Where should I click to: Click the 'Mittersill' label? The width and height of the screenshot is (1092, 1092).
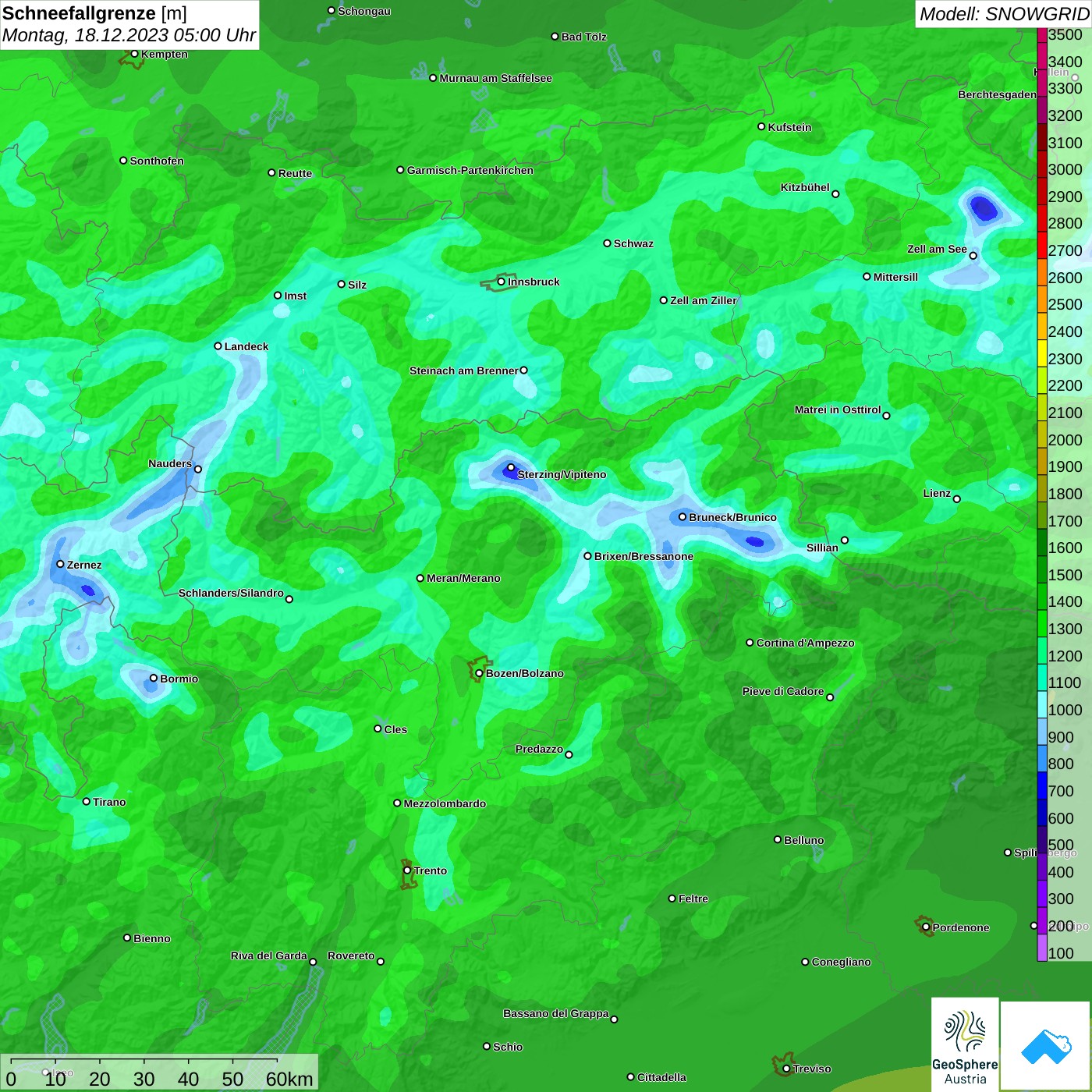coord(895,277)
